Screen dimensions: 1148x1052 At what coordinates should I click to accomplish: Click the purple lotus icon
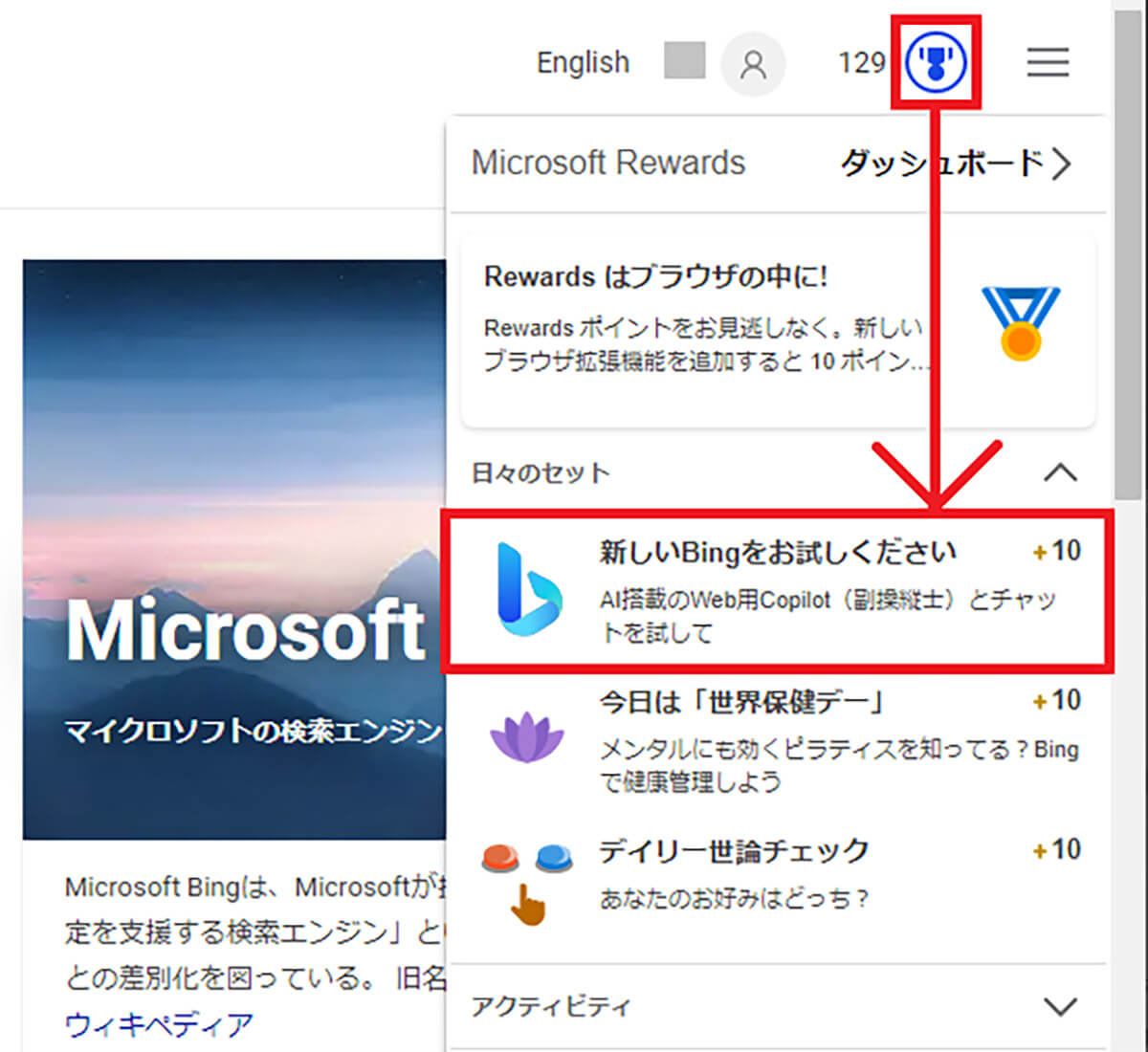(527, 739)
